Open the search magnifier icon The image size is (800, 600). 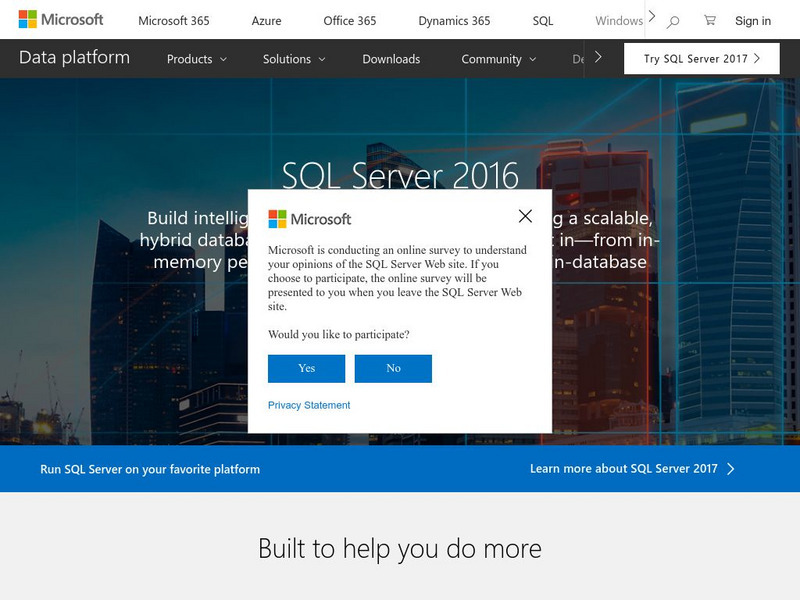pyautogui.click(x=673, y=21)
